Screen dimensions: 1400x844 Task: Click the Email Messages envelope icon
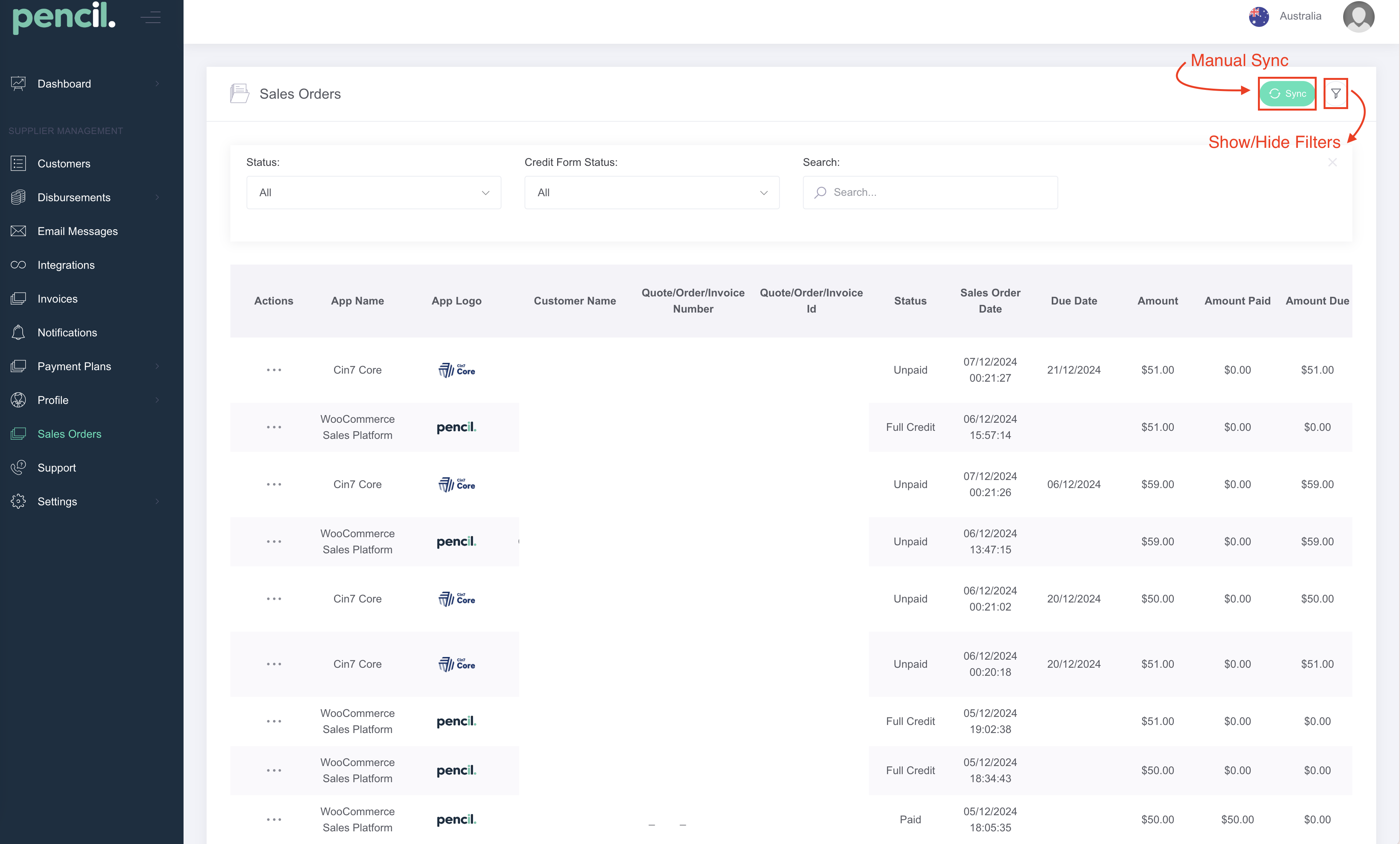(x=18, y=231)
